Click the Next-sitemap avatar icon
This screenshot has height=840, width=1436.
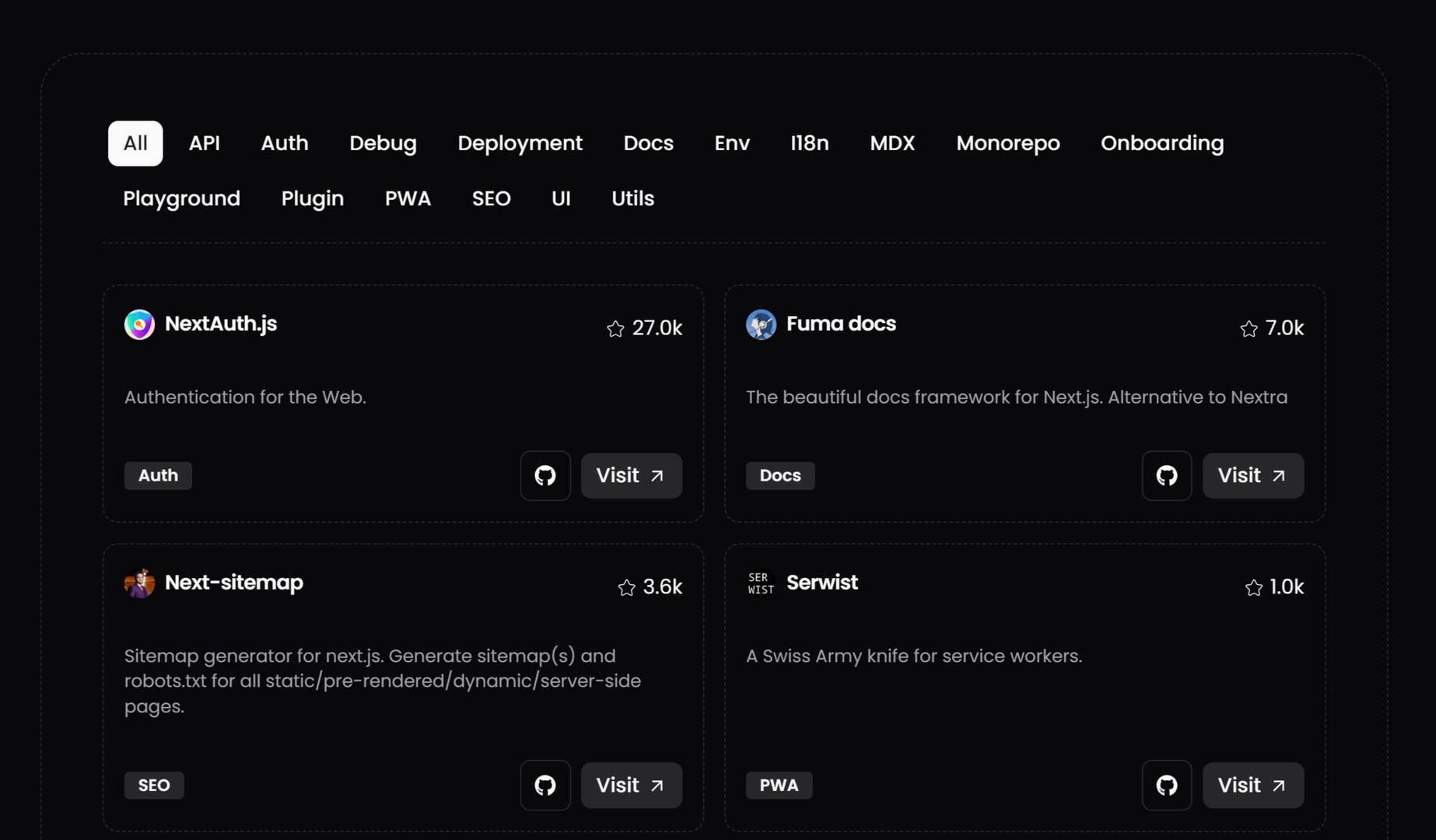[x=139, y=583]
